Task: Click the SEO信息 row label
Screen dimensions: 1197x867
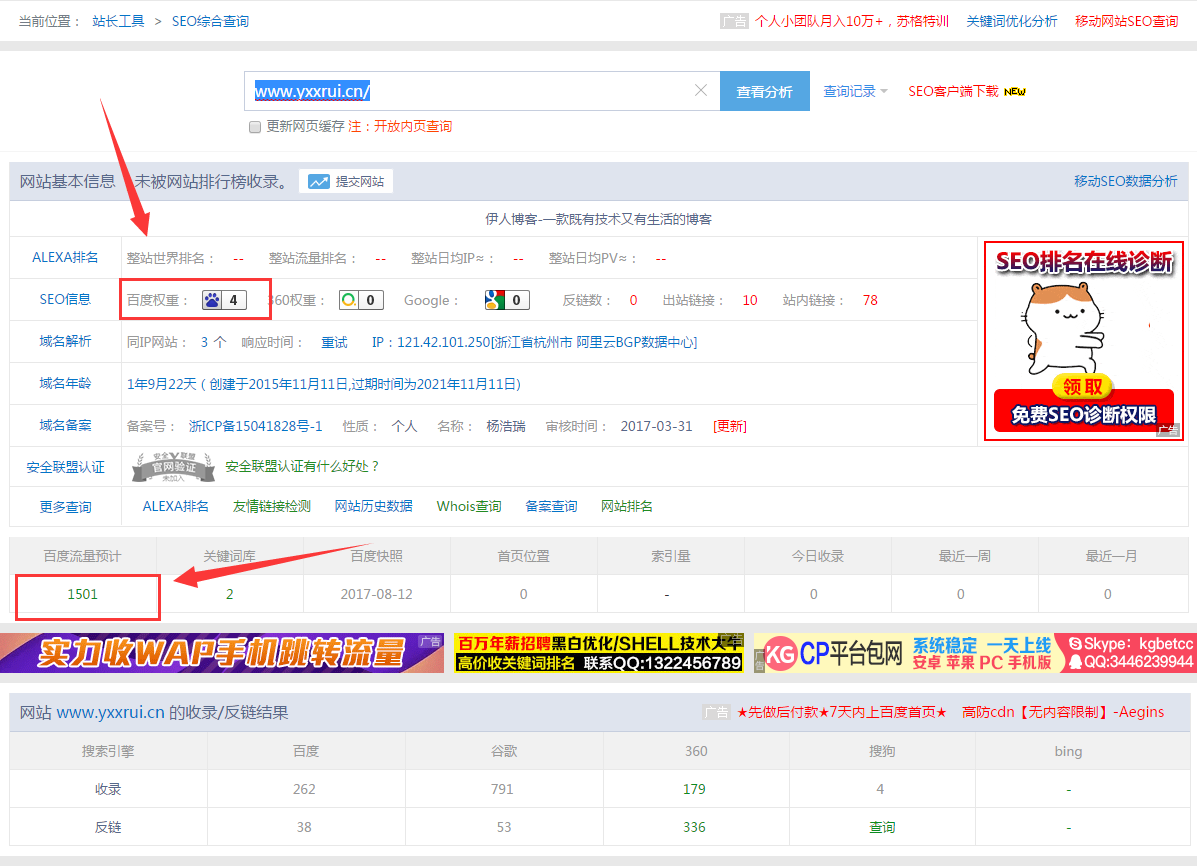Action: click(x=65, y=299)
